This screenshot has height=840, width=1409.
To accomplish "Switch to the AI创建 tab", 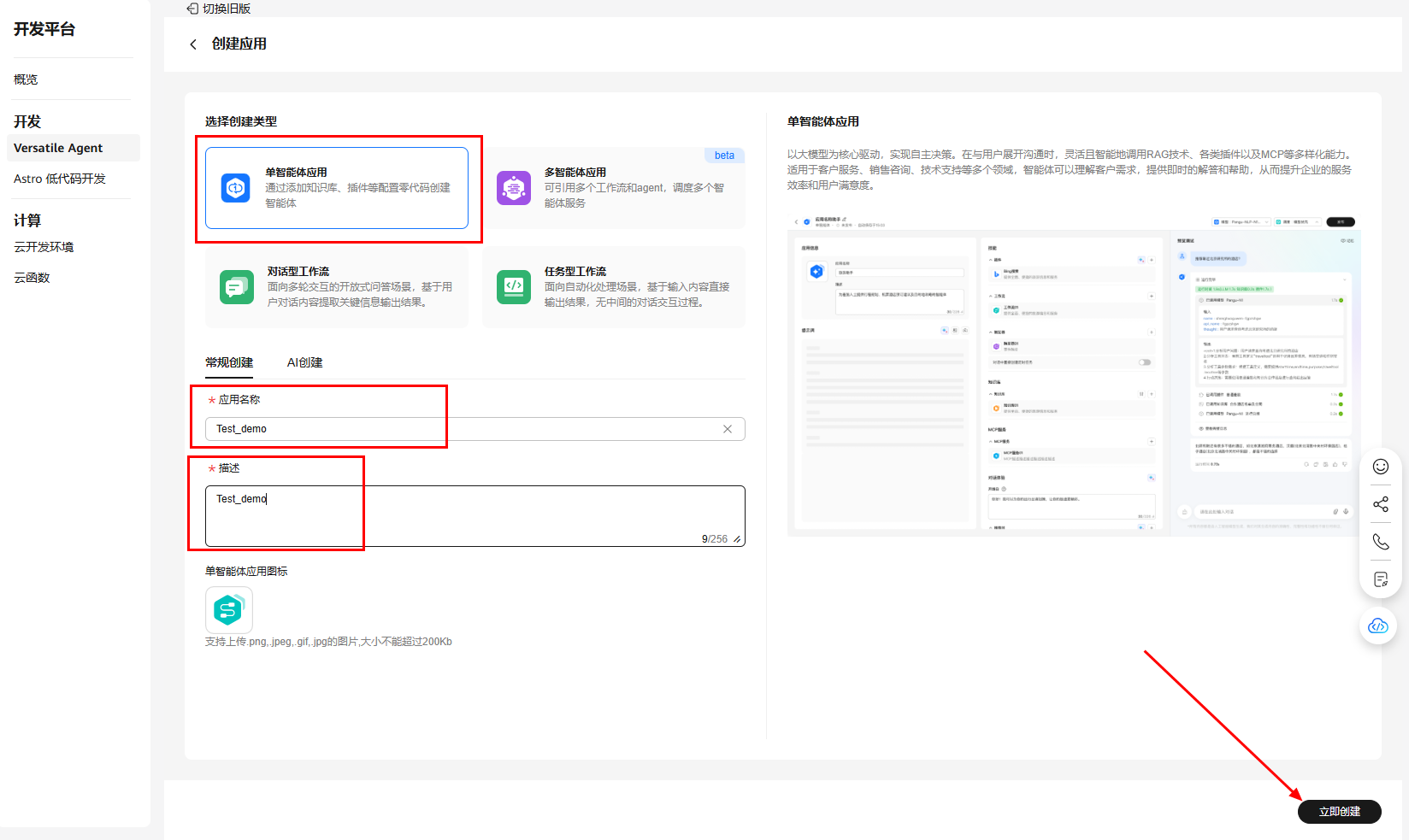I will pyautogui.click(x=304, y=362).
